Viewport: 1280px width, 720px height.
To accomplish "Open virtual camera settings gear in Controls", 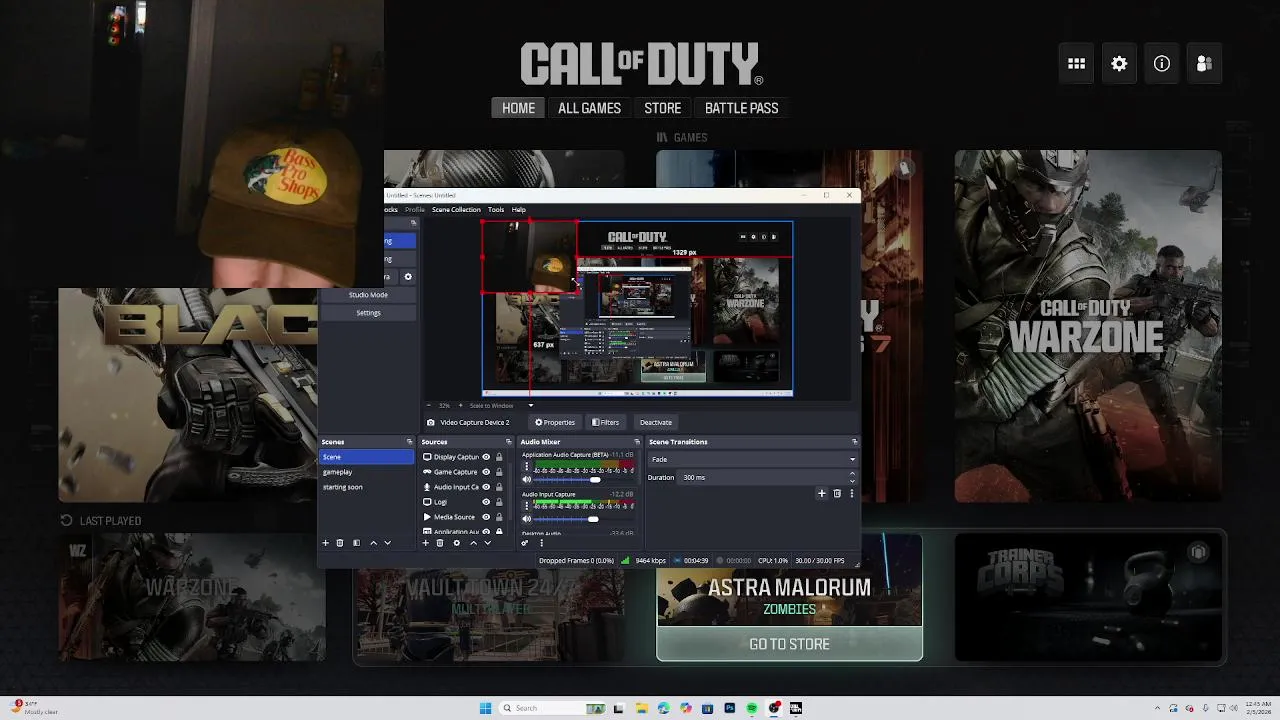I will coord(407,277).
